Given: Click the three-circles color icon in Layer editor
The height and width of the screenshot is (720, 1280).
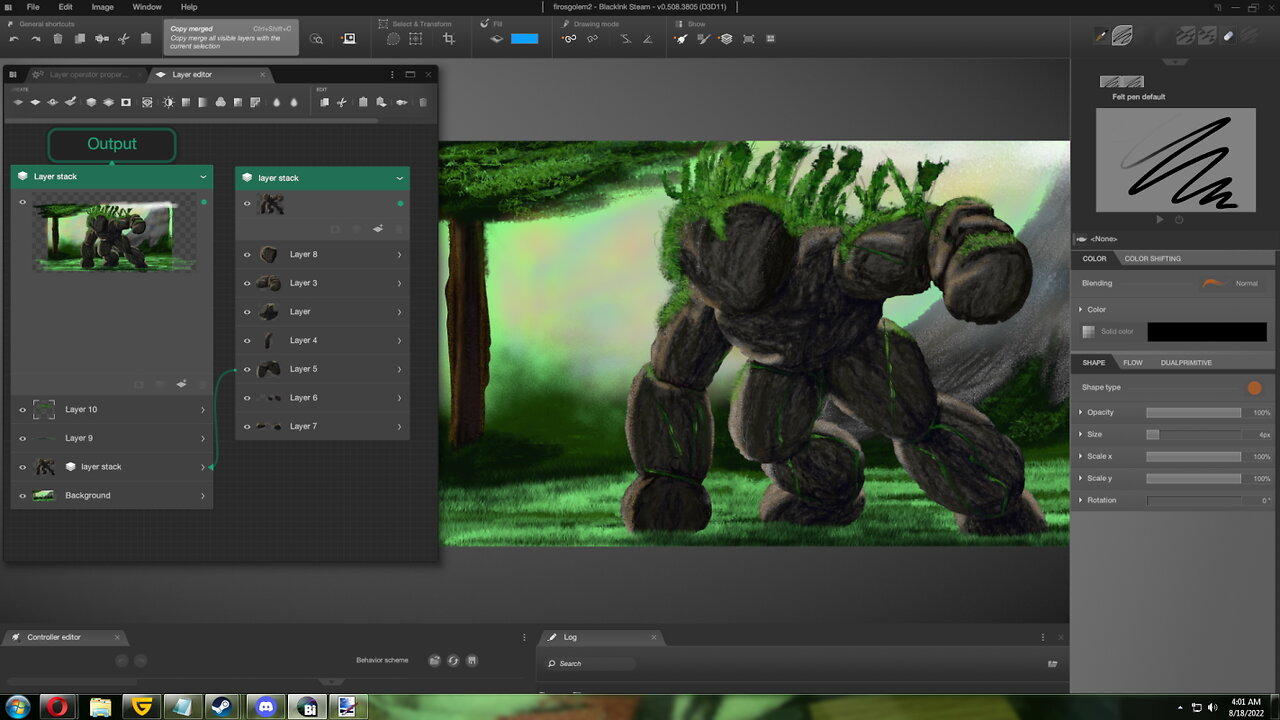Looking at the screenshot, I should [x=221, y=102].
